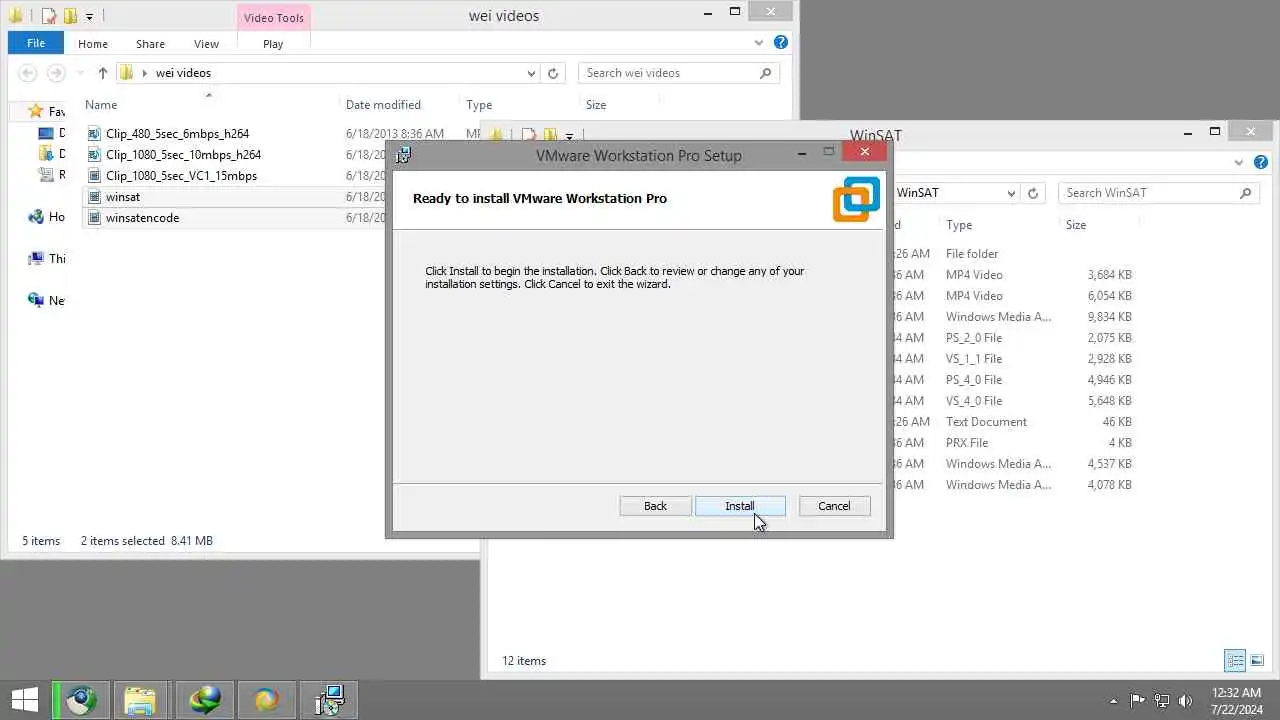1280x720 pixels.
Task: Sort by Size column in wei videos
Action: (596, 104)
